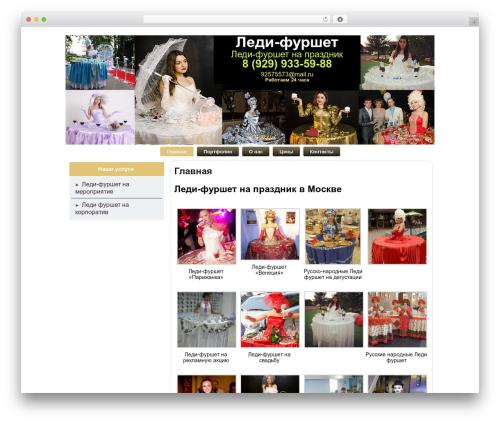Open a new tab with the plus button

coord(474,22)
